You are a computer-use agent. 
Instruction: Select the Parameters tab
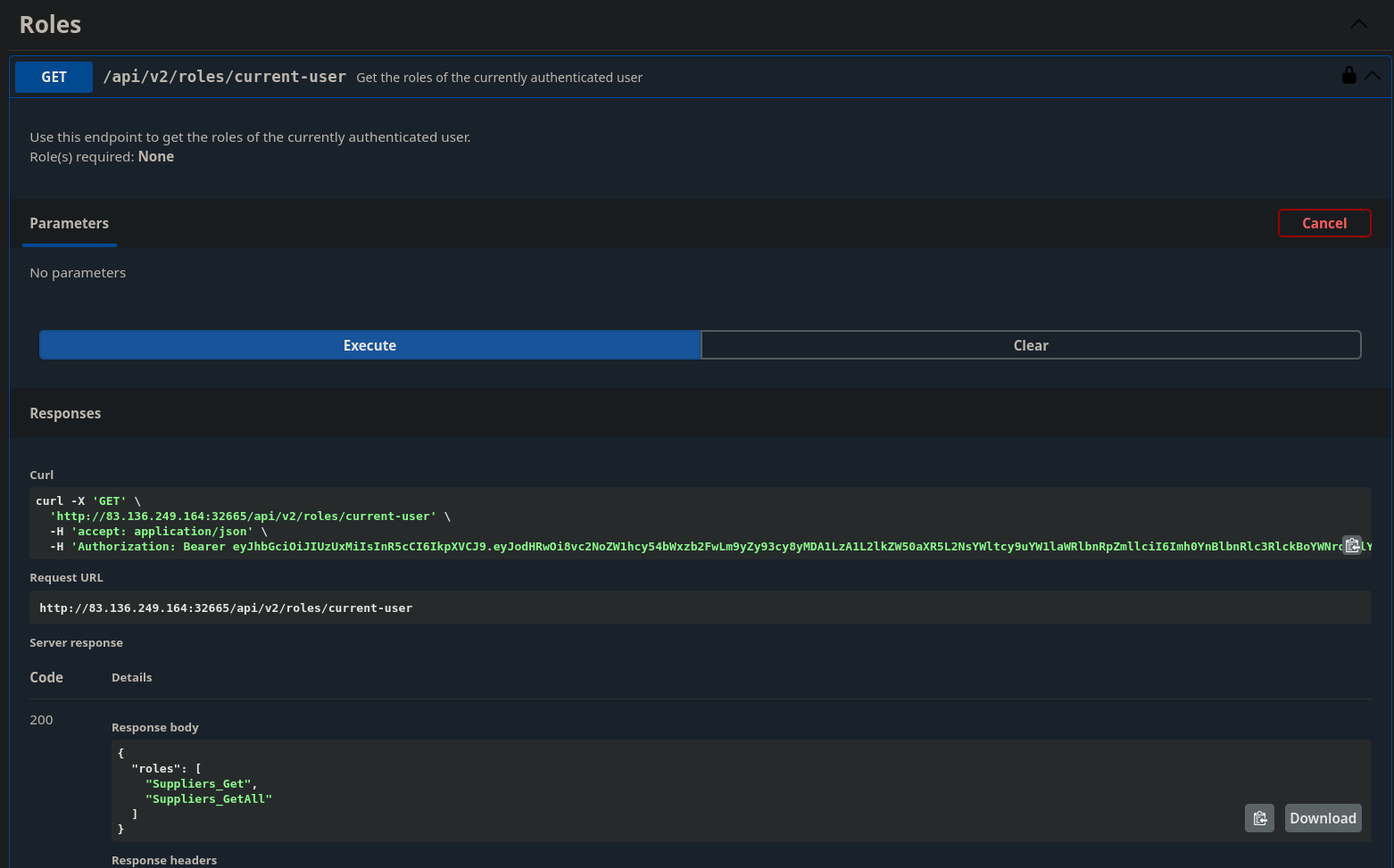(x=70, y=223)
